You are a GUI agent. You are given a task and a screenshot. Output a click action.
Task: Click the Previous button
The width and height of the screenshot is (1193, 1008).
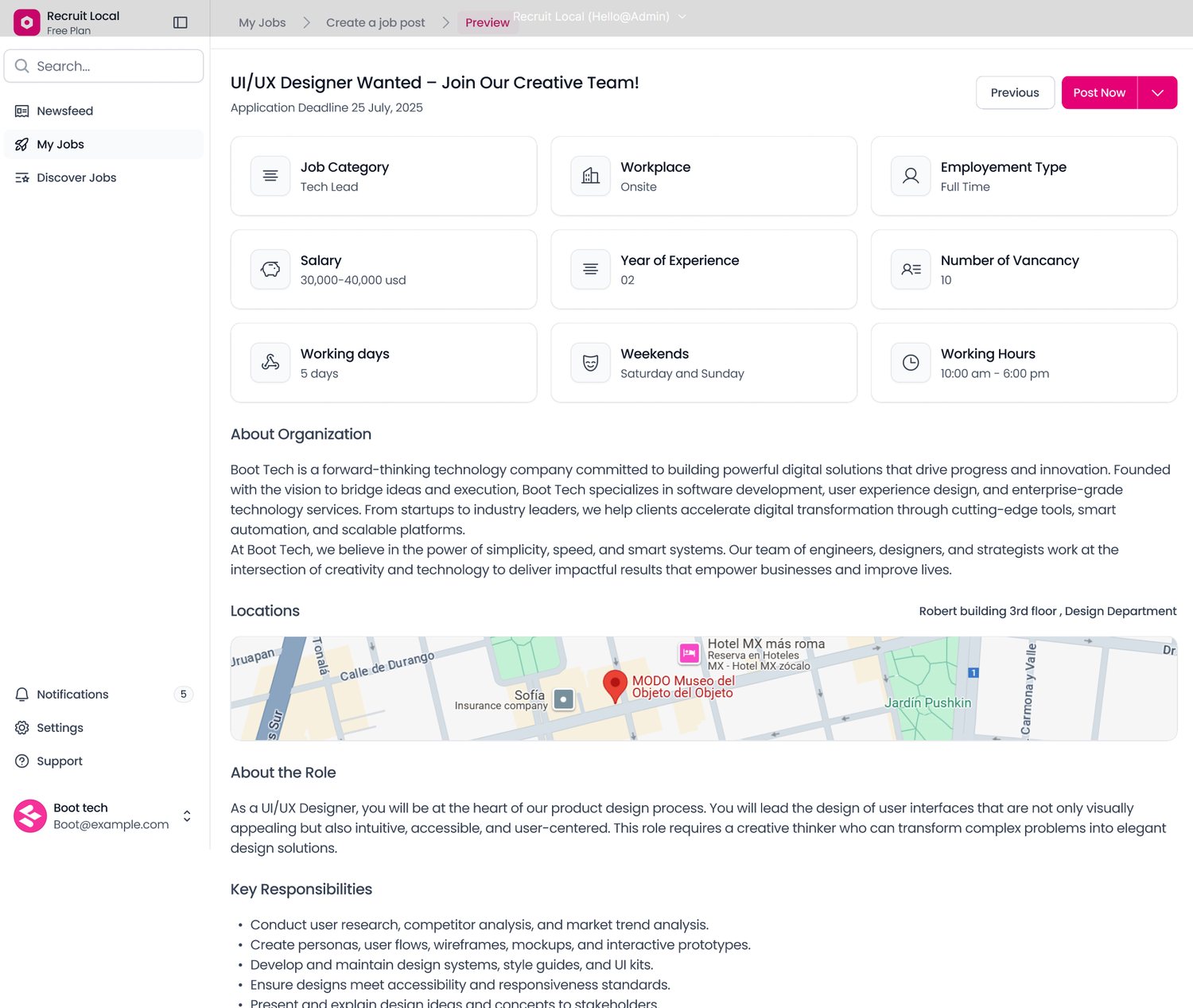point(1015,93)
